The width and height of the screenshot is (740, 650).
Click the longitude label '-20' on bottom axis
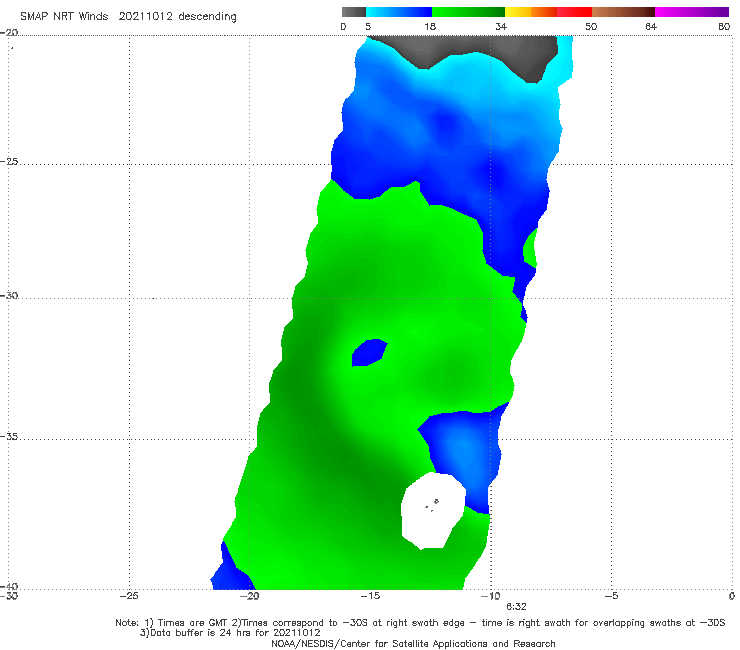pyautogui.click(x=250, y=596)
